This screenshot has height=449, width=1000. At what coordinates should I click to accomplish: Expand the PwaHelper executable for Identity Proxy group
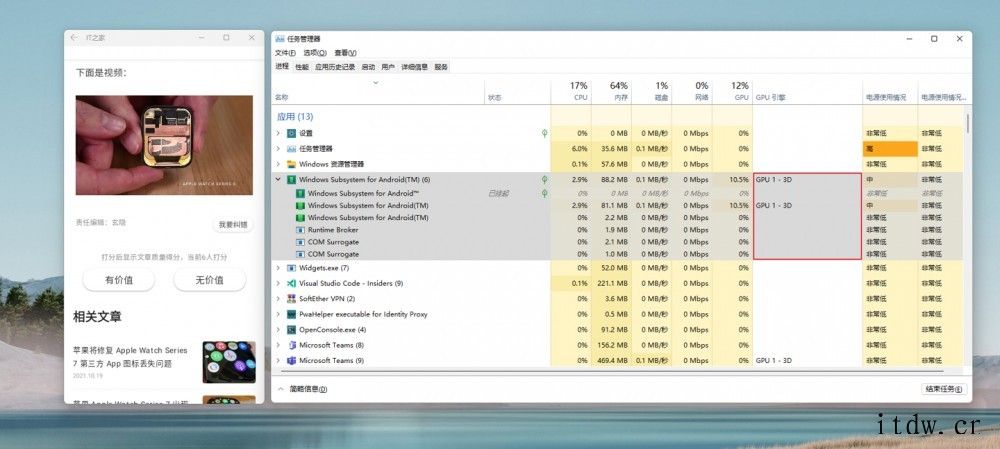point(278,314)
